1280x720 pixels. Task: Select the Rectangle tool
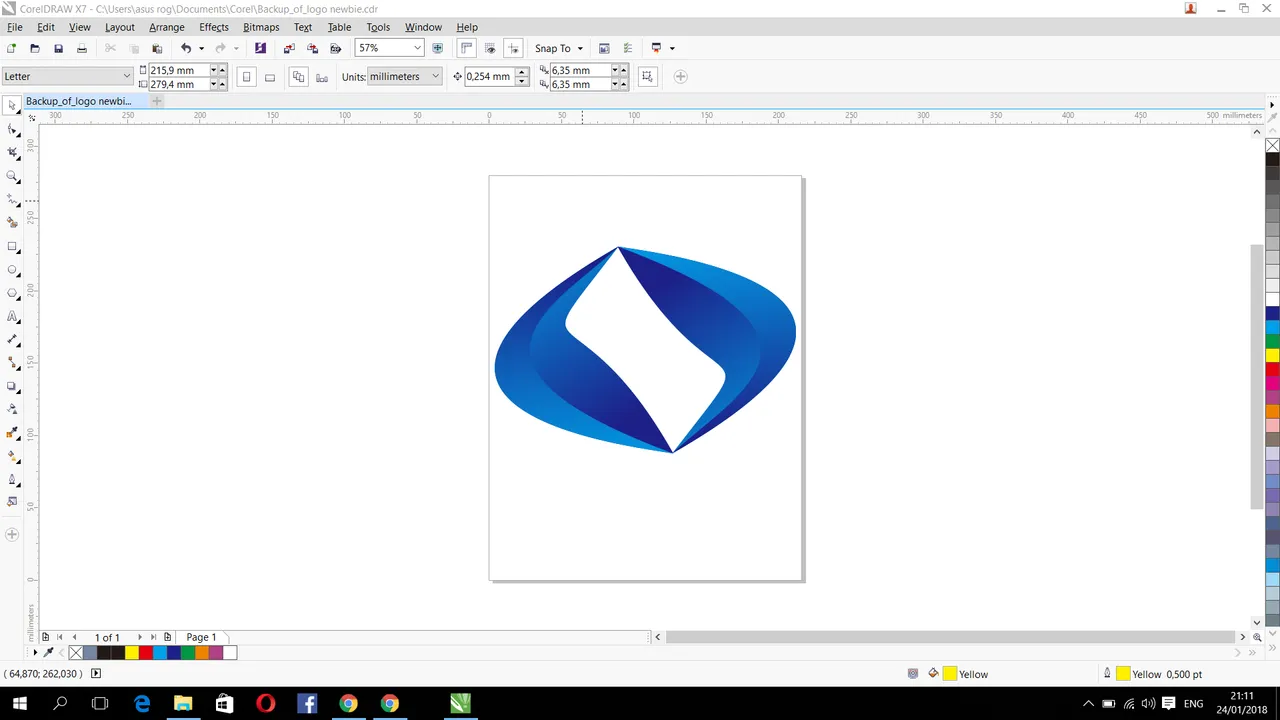12,246
